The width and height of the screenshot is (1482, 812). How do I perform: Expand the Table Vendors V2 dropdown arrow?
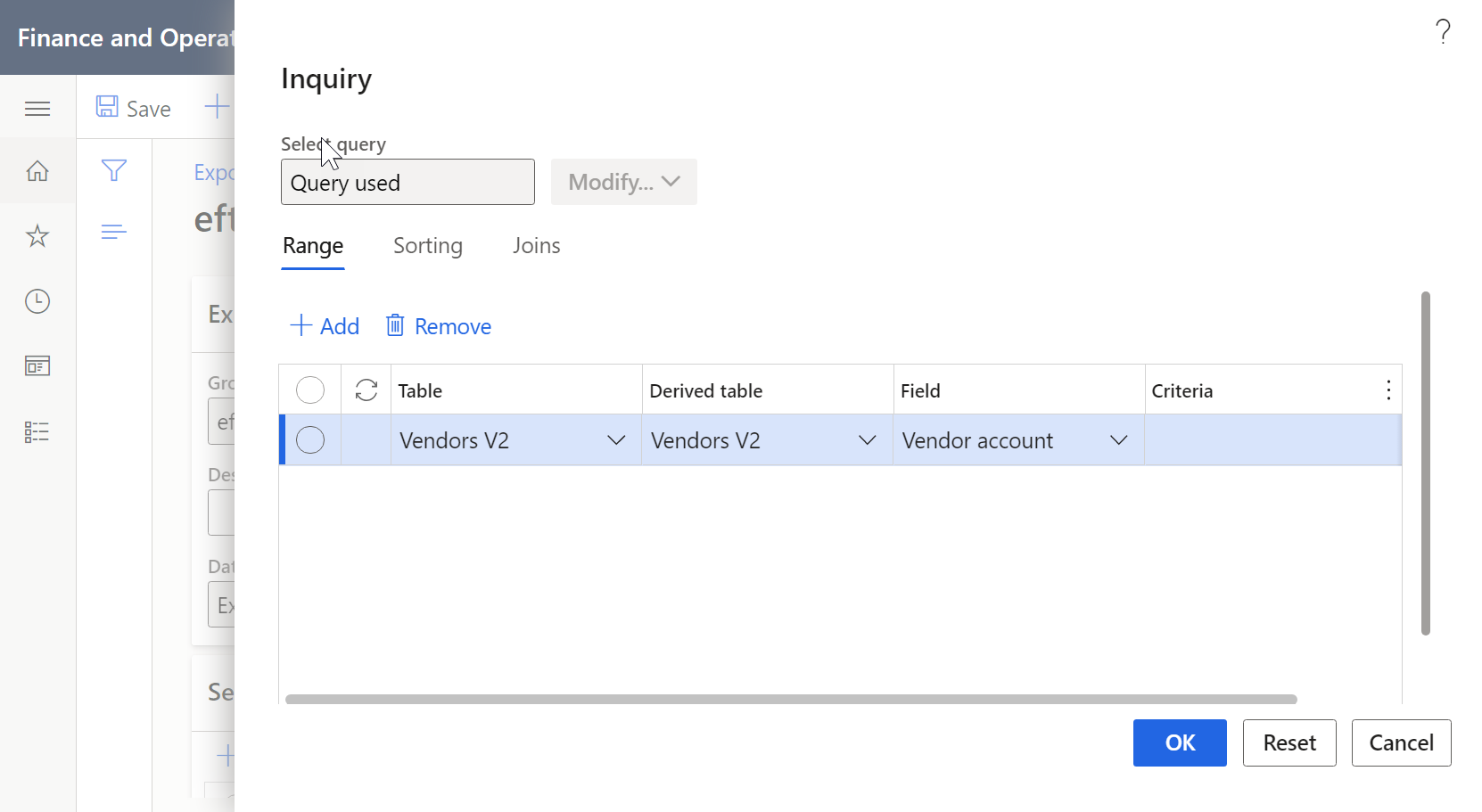click(616, 440)
